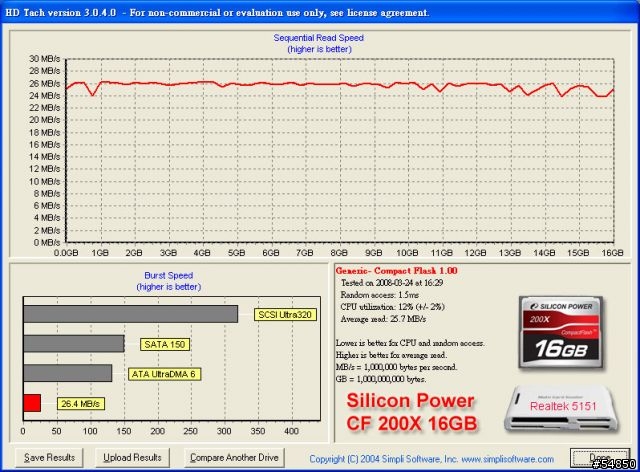640x472 pixels.
Task: Click the 400 burst axis label
Action: point(291,431)
